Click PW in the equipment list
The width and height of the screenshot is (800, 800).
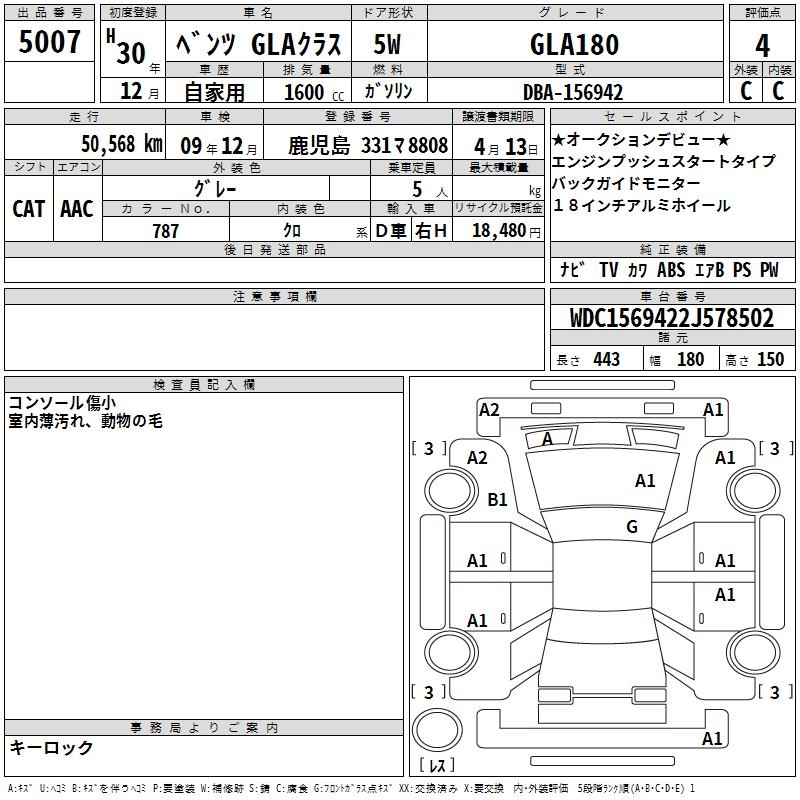point(768,269)
